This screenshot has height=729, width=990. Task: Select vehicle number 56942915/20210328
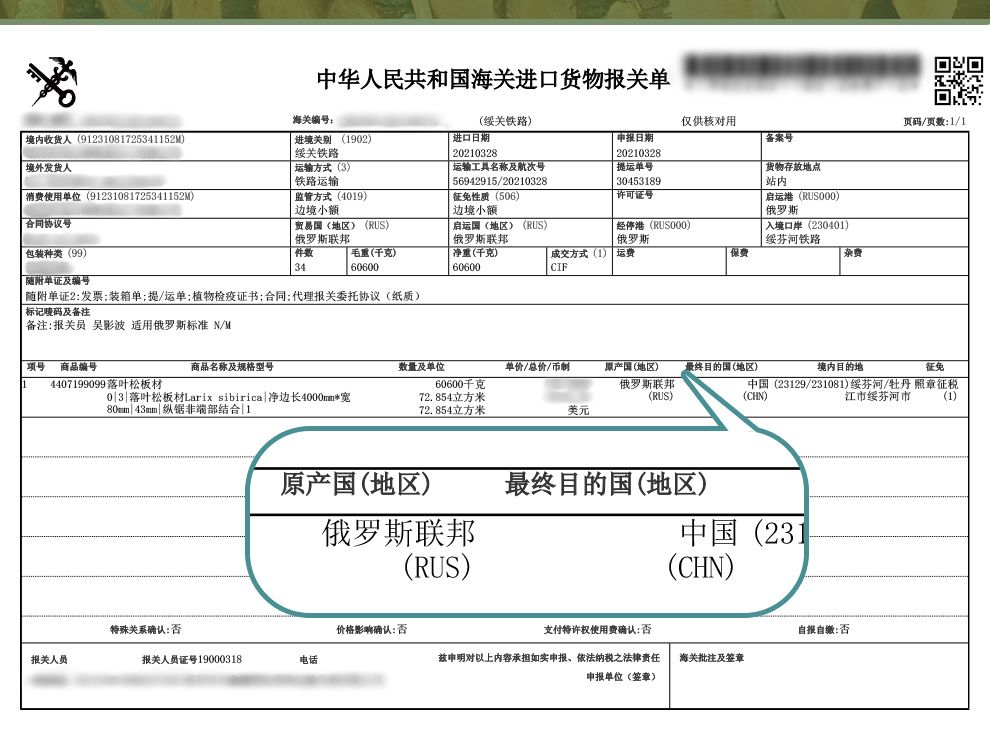500,181
